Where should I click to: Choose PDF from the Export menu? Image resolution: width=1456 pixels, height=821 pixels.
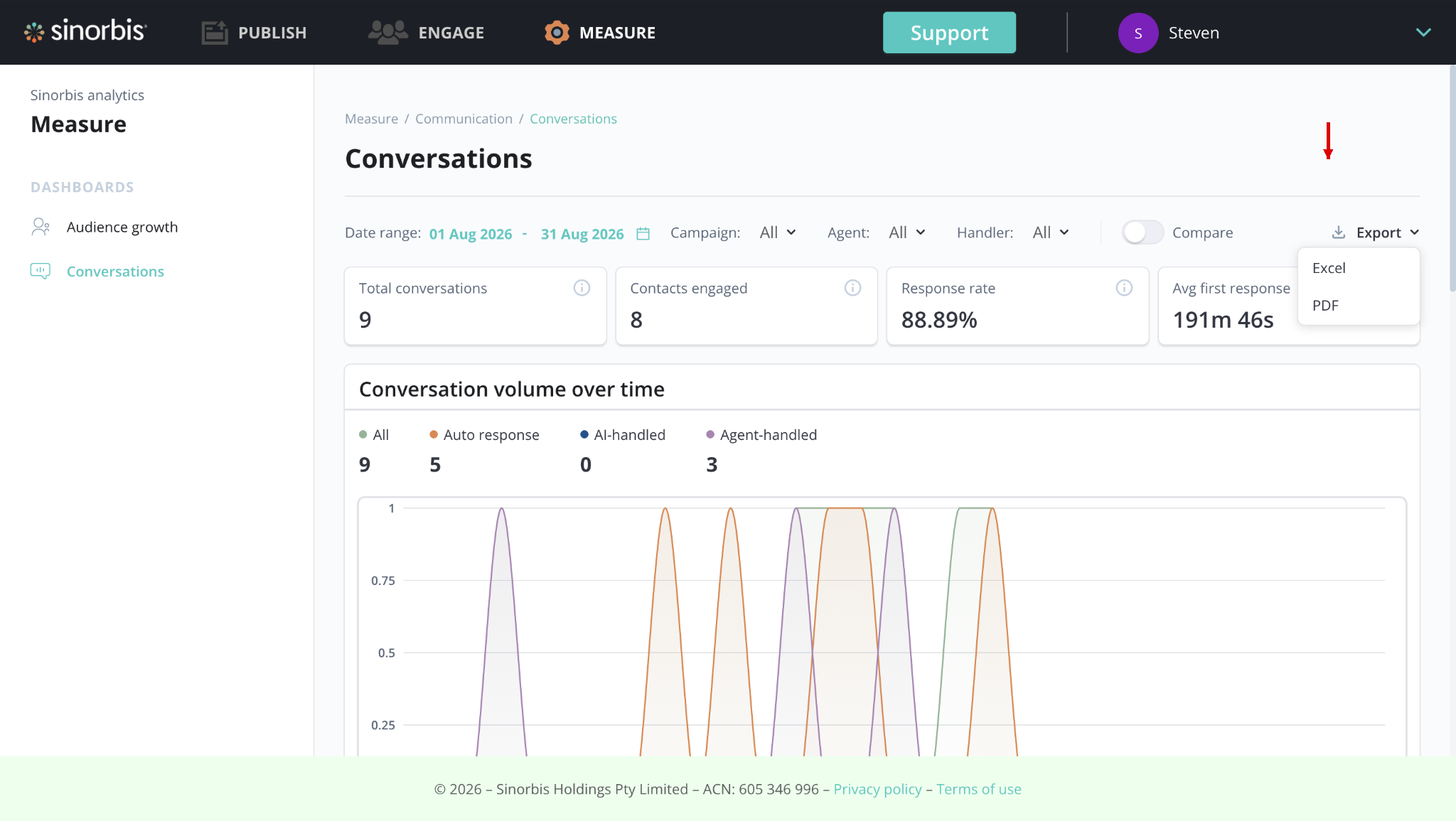coord(1359,306)
